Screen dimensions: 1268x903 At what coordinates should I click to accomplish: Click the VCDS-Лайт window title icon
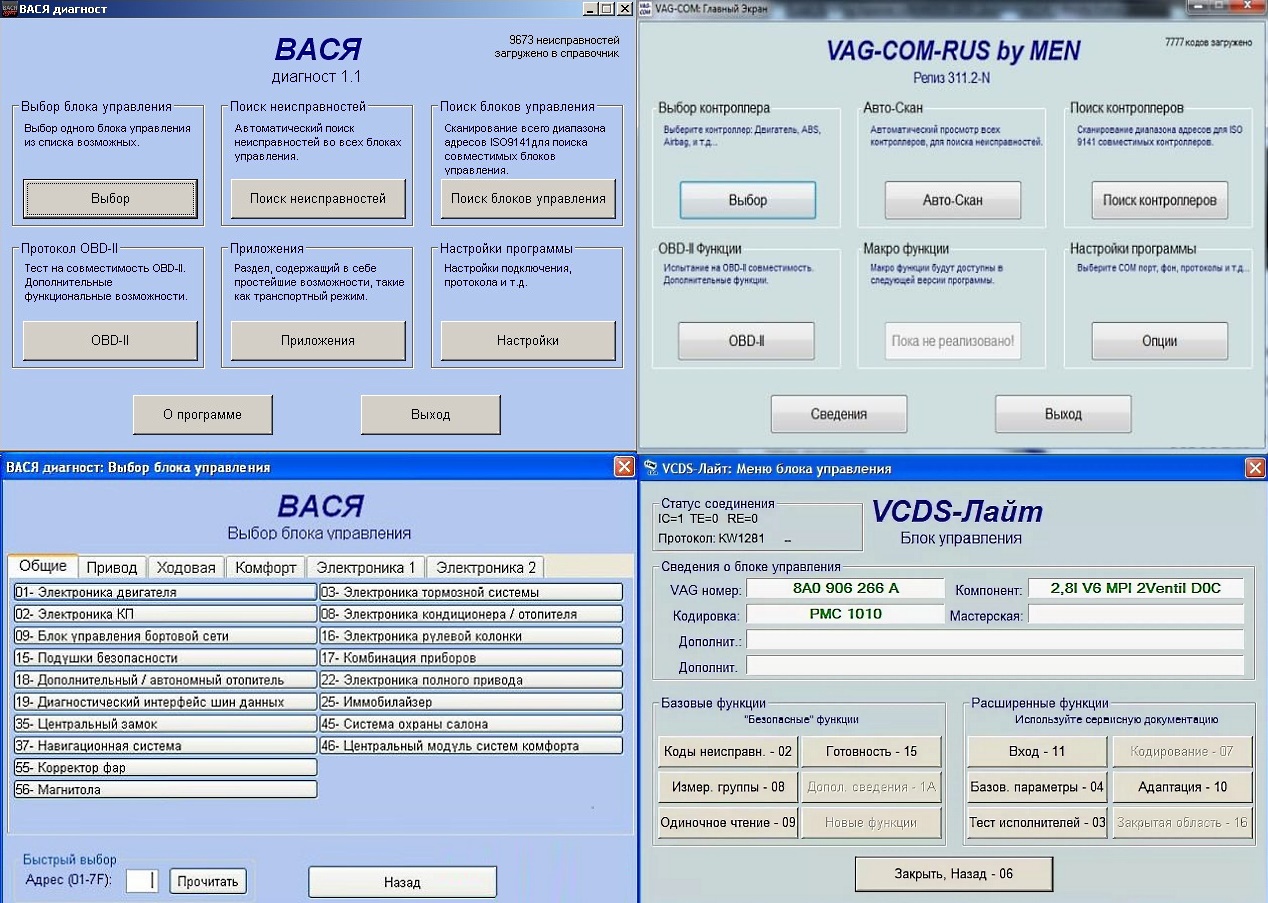pyautogui.click(x=650, y=467)
